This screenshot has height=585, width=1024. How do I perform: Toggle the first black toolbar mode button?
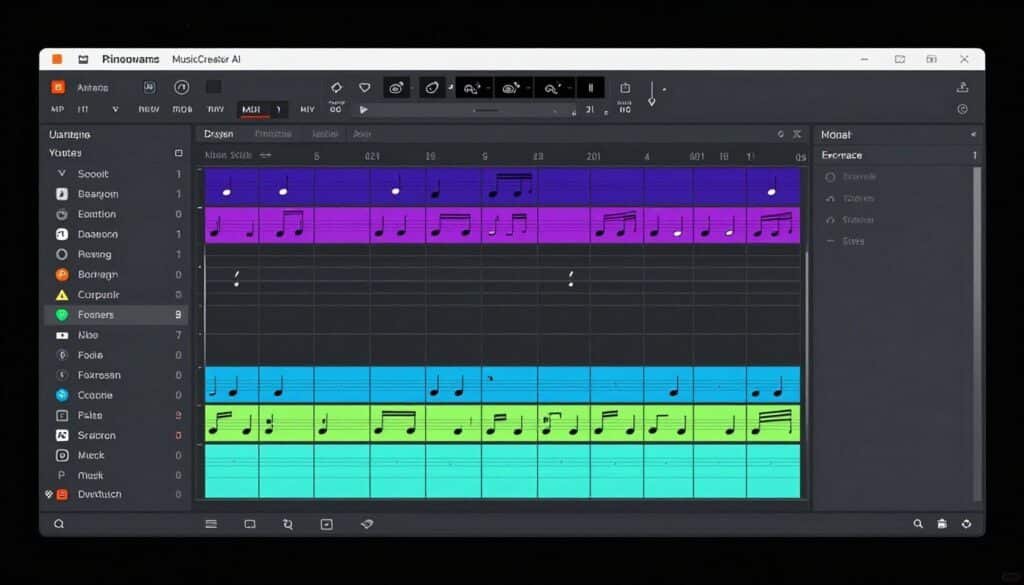coord(396,87)
